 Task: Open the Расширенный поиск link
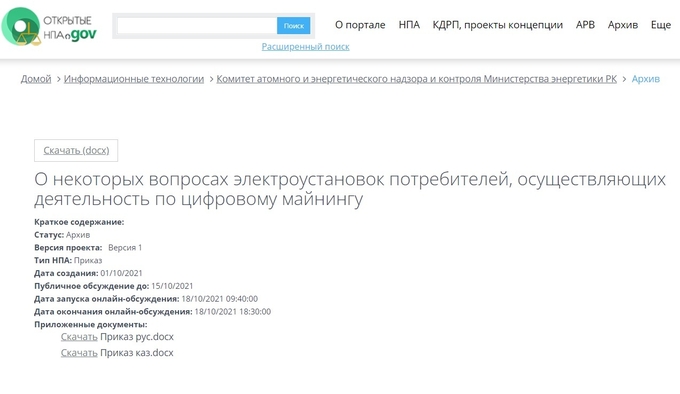pyautogui.click(x=305, y=46)
